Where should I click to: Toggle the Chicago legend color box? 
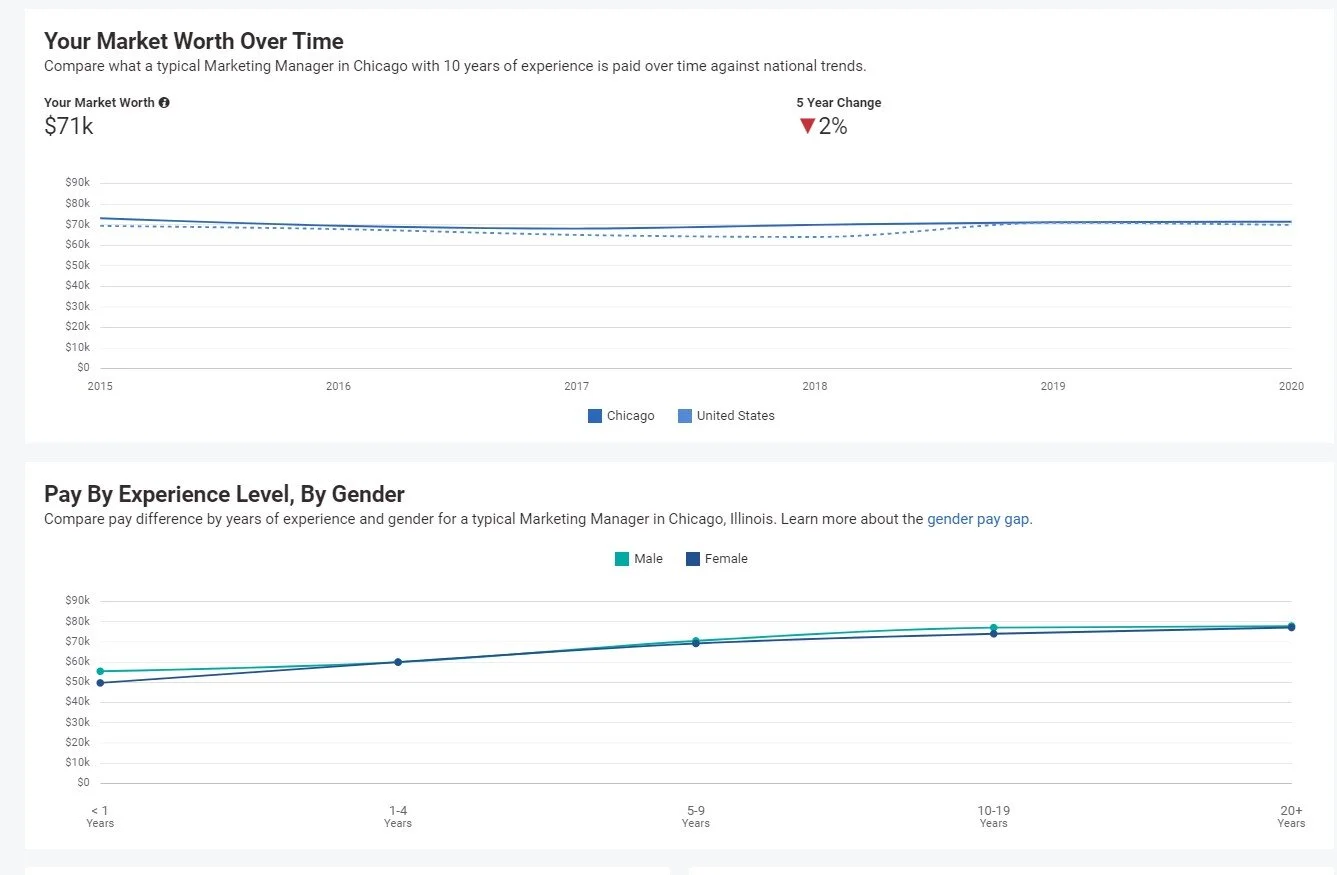(595, 416)
